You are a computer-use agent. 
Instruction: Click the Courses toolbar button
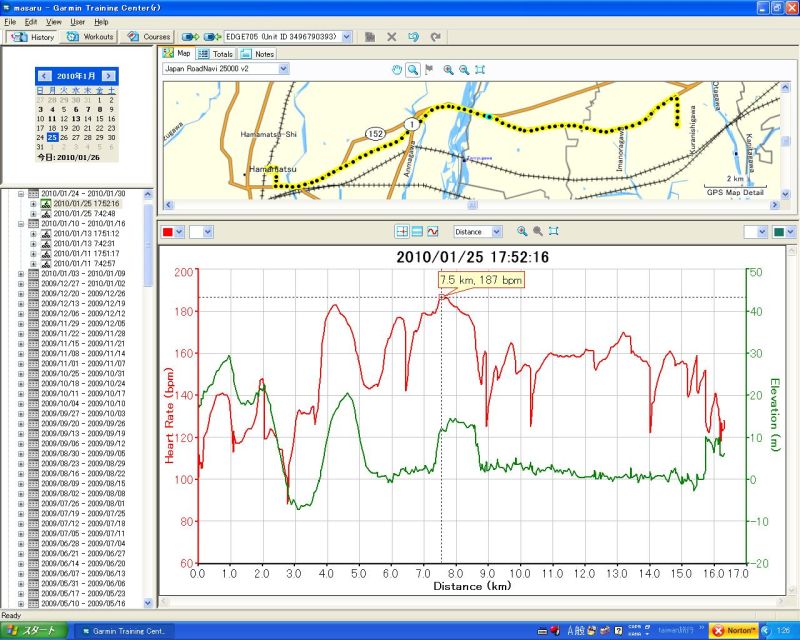pyautogui.click(x=148, y=37)
